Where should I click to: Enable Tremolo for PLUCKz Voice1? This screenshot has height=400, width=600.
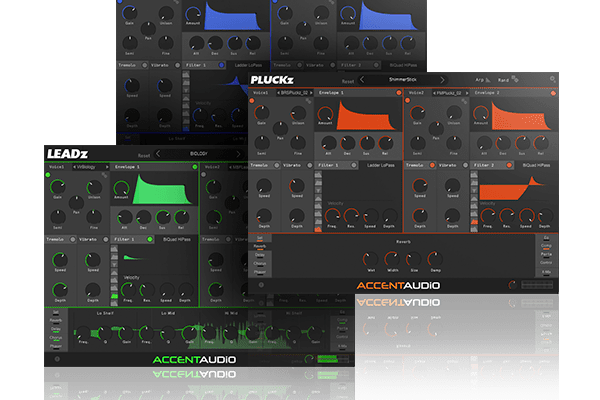point(276,165)
